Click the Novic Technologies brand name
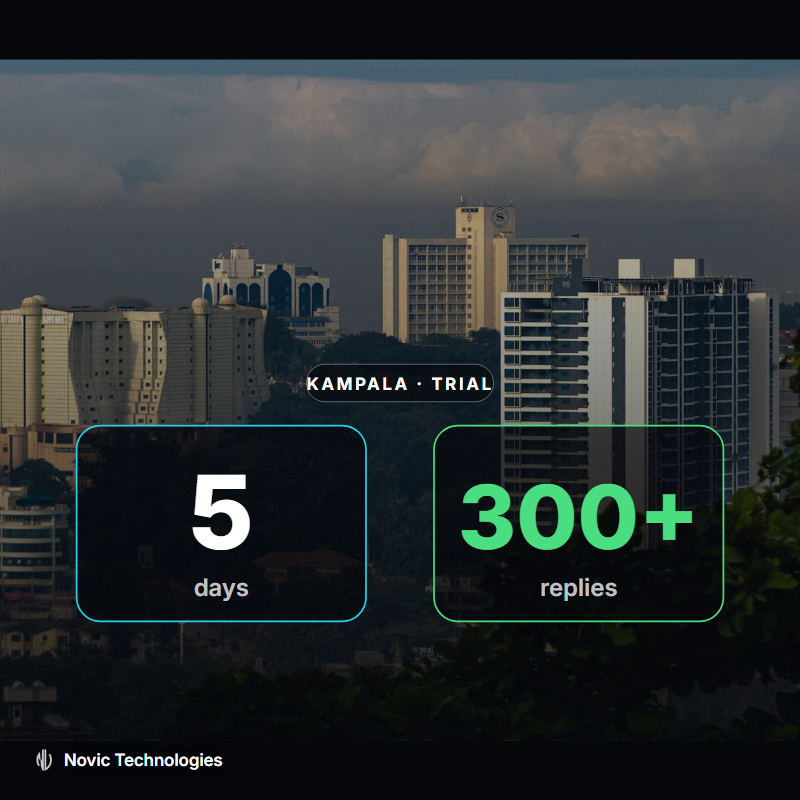 point(143,760)
